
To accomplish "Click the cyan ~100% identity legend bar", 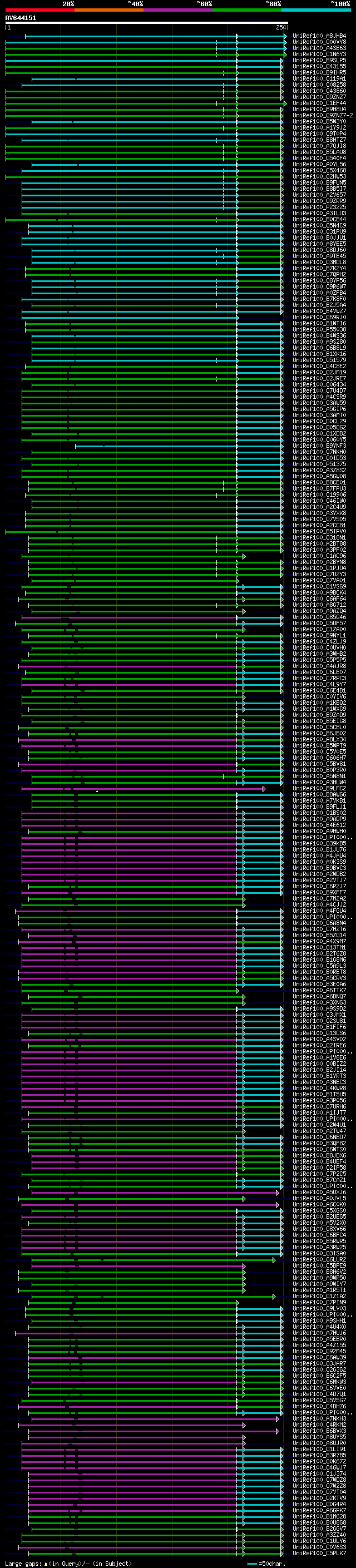I will point(317,10).
